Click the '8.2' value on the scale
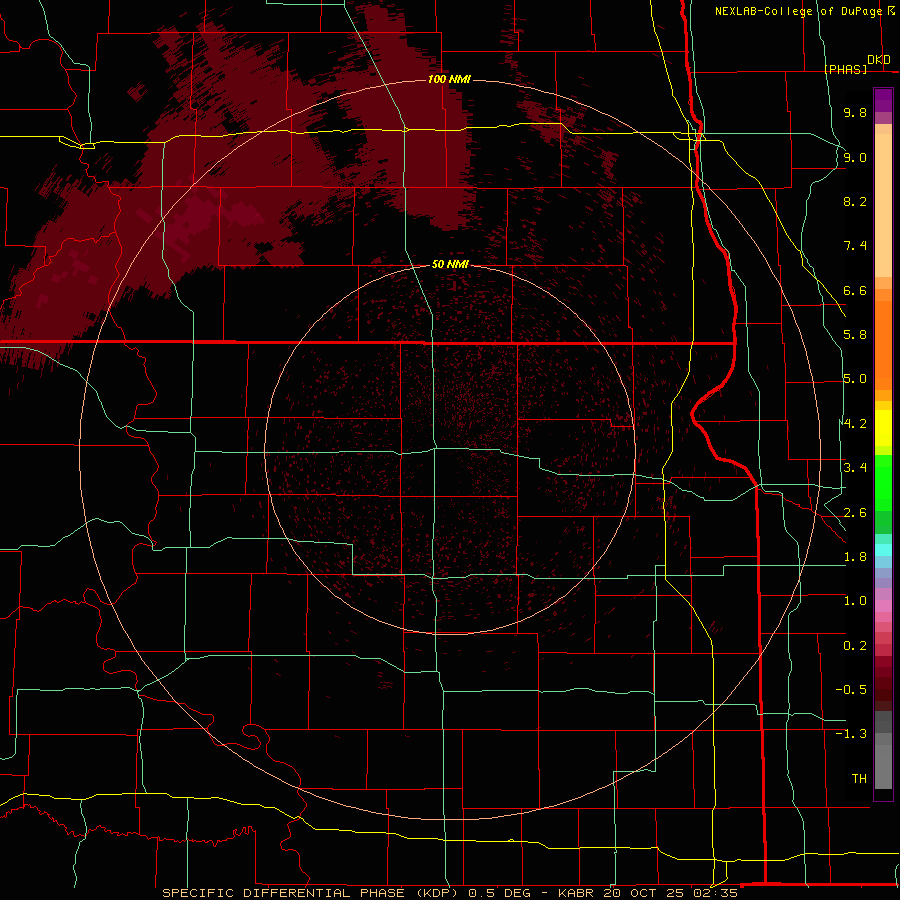This screenshot has height=900, width=900. tap(855, 201)
